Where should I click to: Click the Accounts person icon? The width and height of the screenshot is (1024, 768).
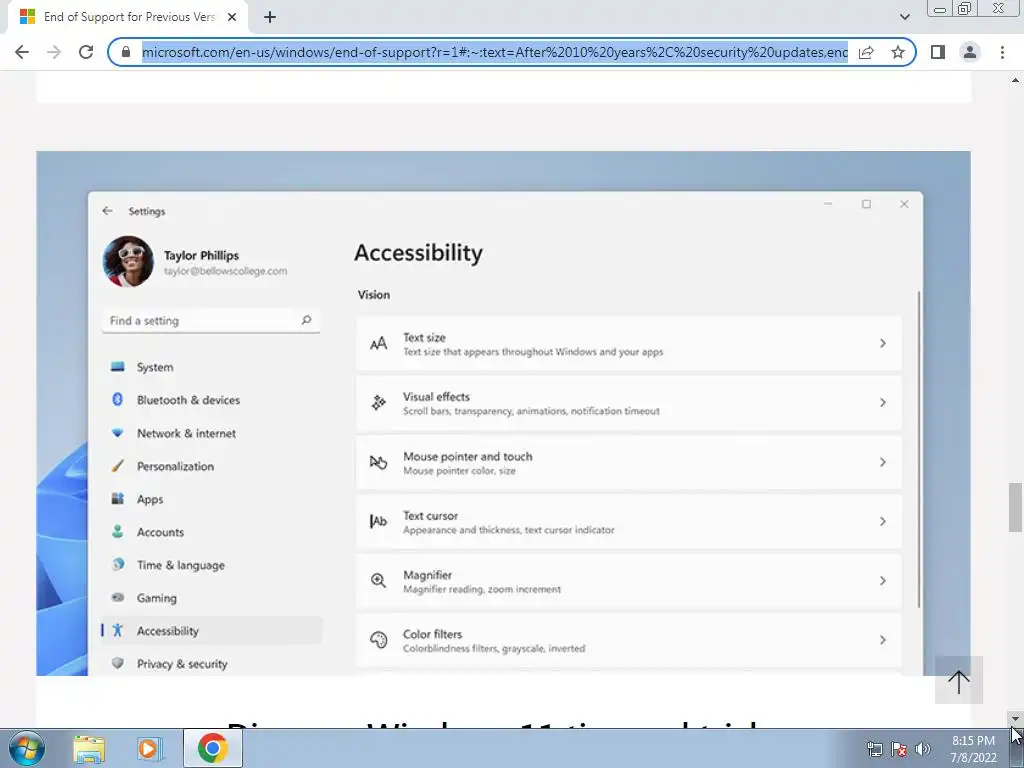coord(118,532)
